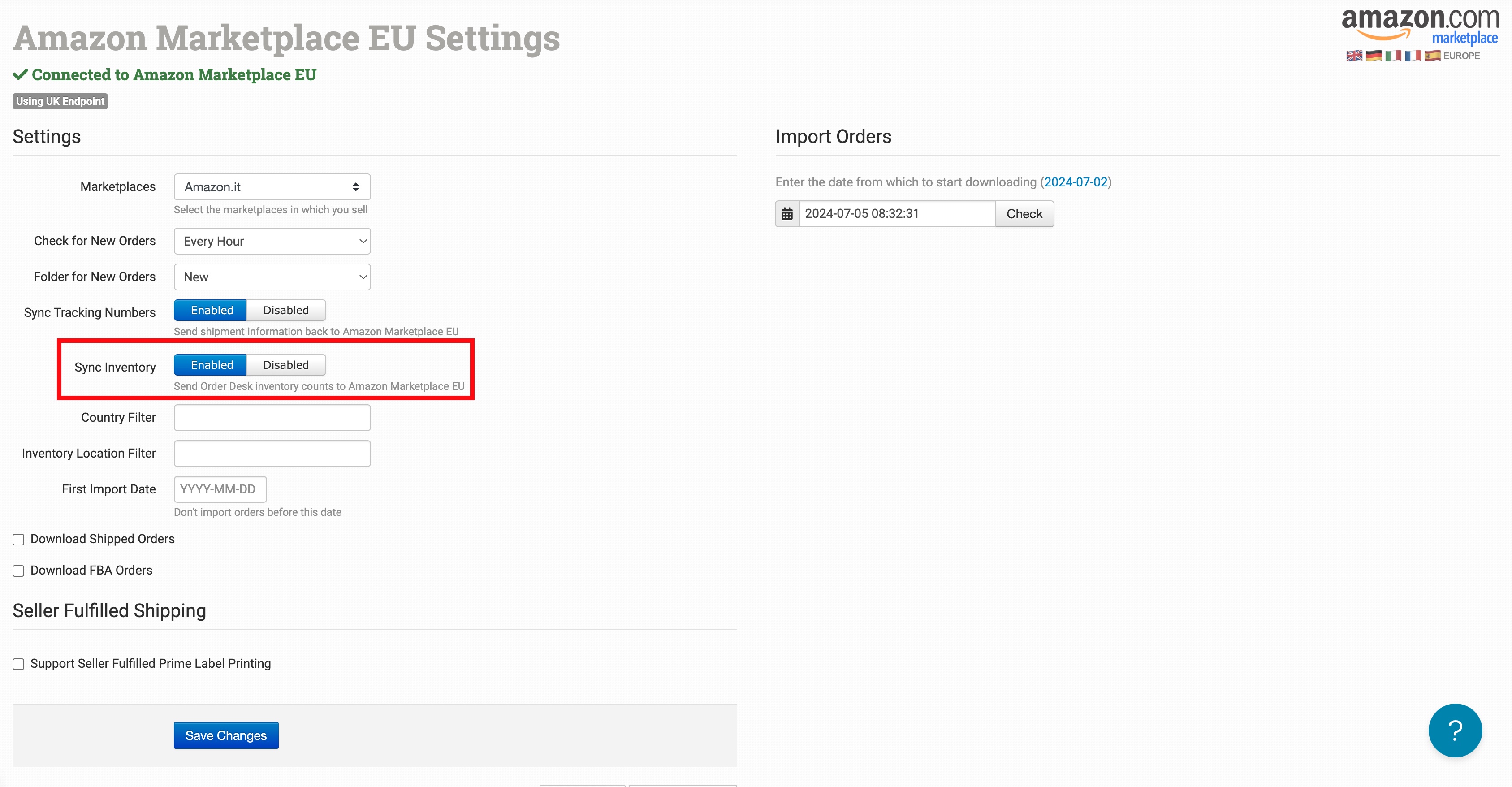Expand the Check for New Orders dropdown
1512x787 pixels.
point(272,241)
